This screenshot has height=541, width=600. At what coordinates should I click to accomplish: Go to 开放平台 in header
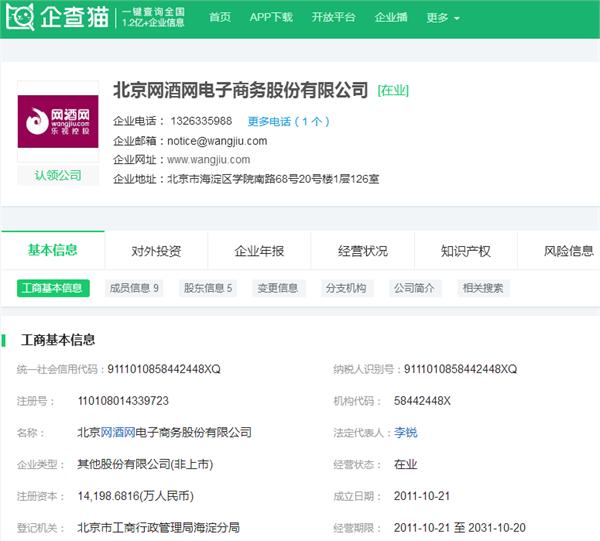(333, 17)
